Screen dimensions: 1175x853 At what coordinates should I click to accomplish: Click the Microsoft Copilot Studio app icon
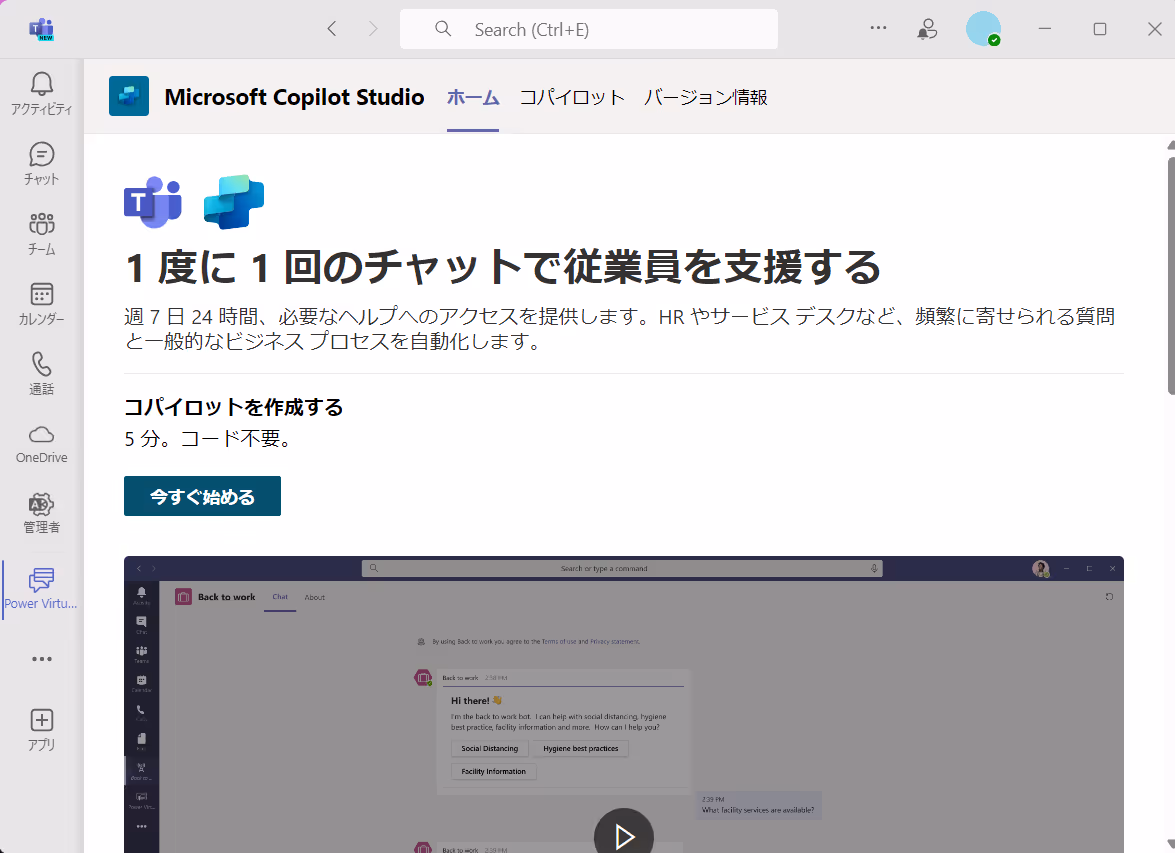(129, 96)
